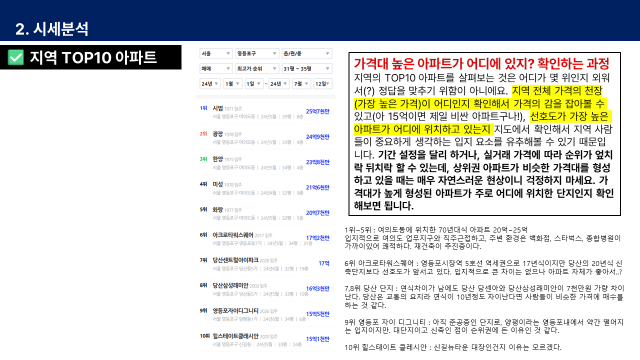This screenshot has width=640, height=360.
Task: Click the 지역 TOP10 아파트 heading label
Action: coord(93,58)
